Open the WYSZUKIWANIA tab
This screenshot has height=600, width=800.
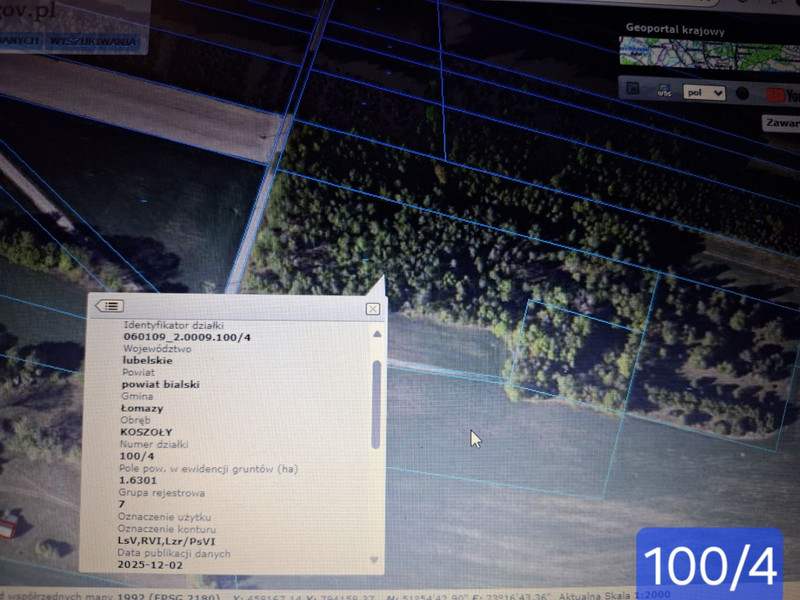pyautogui.click(x=93, y=42)
